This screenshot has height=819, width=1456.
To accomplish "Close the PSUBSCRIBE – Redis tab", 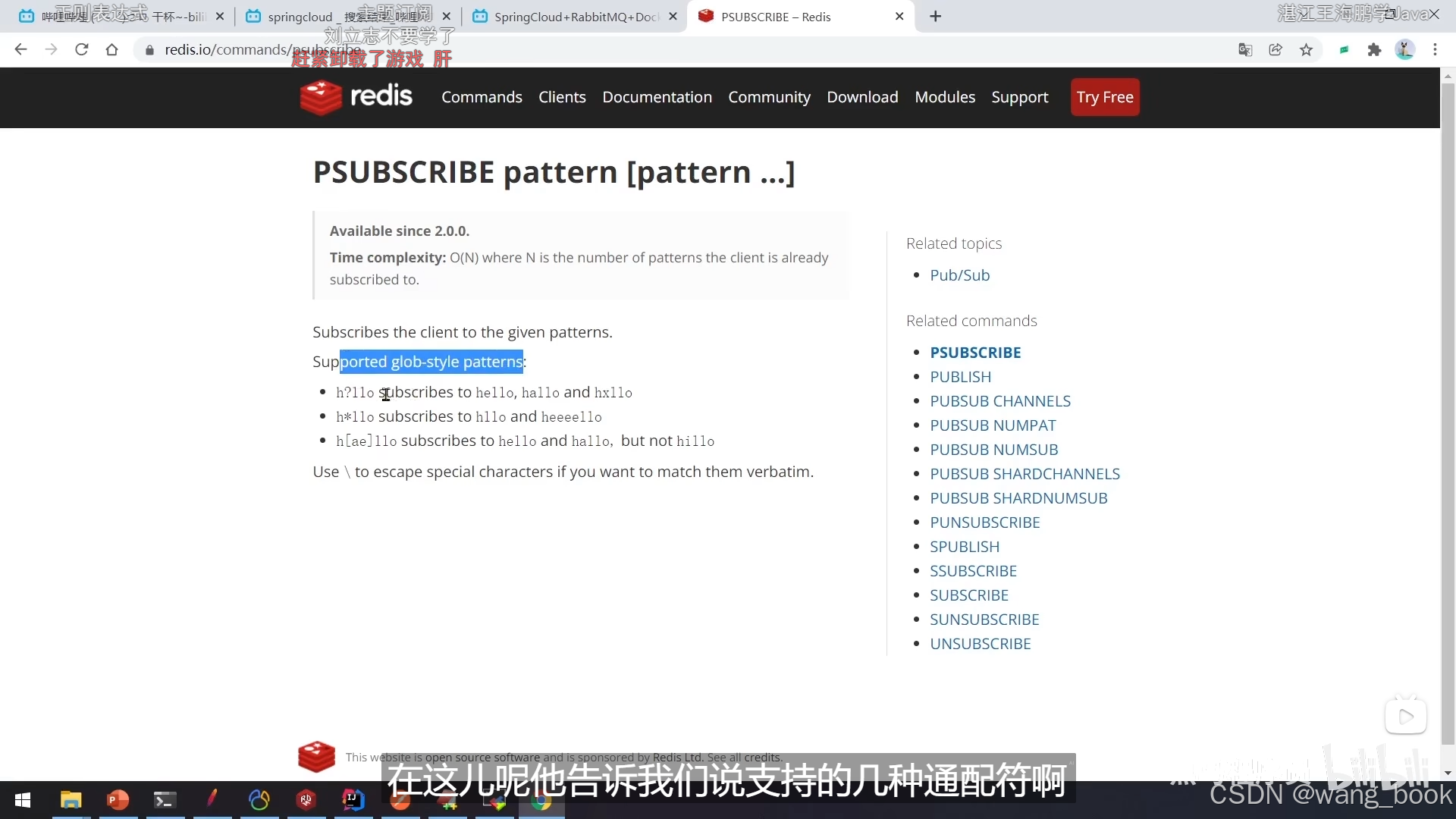I will [899, 16].
